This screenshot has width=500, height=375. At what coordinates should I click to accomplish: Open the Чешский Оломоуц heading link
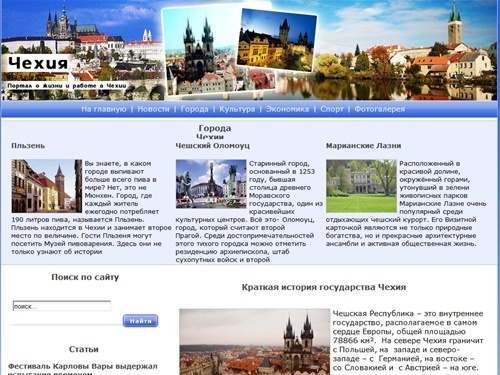212,146
